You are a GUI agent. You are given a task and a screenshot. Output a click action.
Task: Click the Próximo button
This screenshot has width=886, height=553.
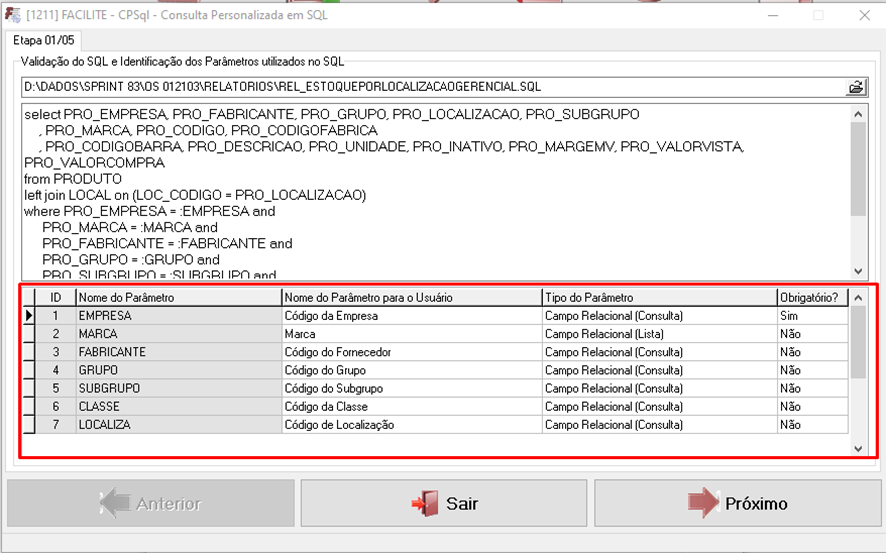738,504
